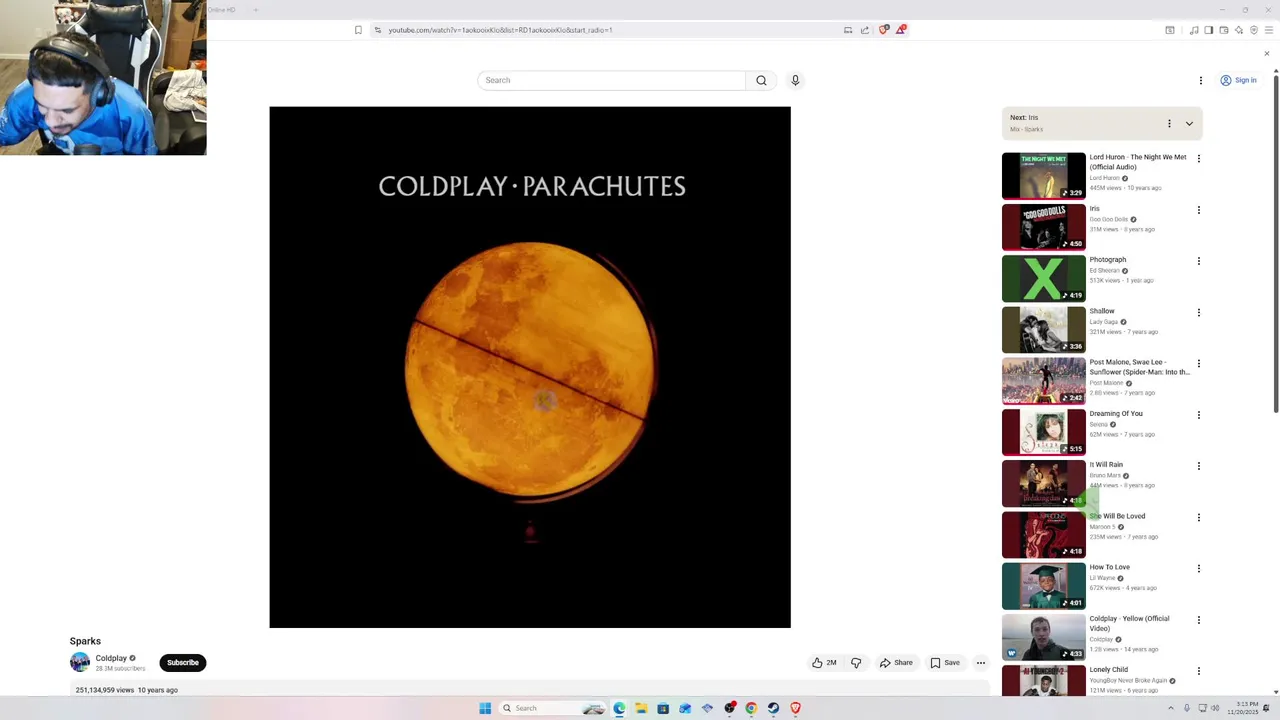Image resolution: width=1280 pixels, height=720 pixels.
Task: Show hidden system tray icons chevron
Action: point(1171,708)
